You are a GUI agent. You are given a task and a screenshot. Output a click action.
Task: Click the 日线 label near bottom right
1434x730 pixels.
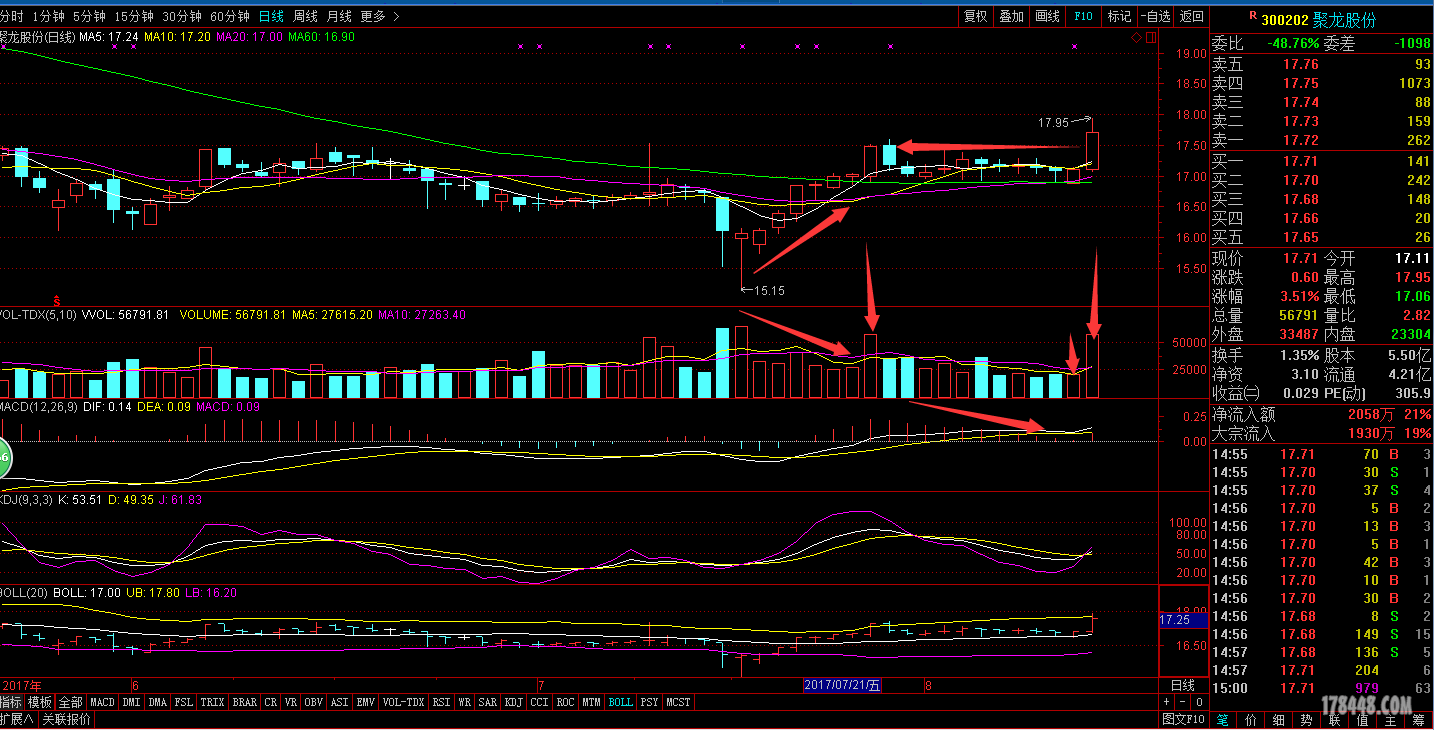pyautogui.click(x=1183, y=686)
